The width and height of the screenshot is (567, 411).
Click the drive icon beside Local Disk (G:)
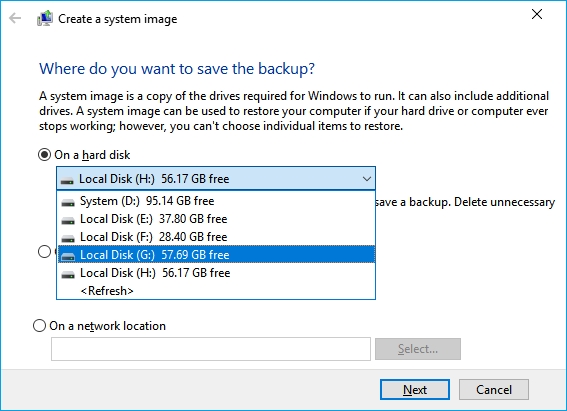point(68,256)
